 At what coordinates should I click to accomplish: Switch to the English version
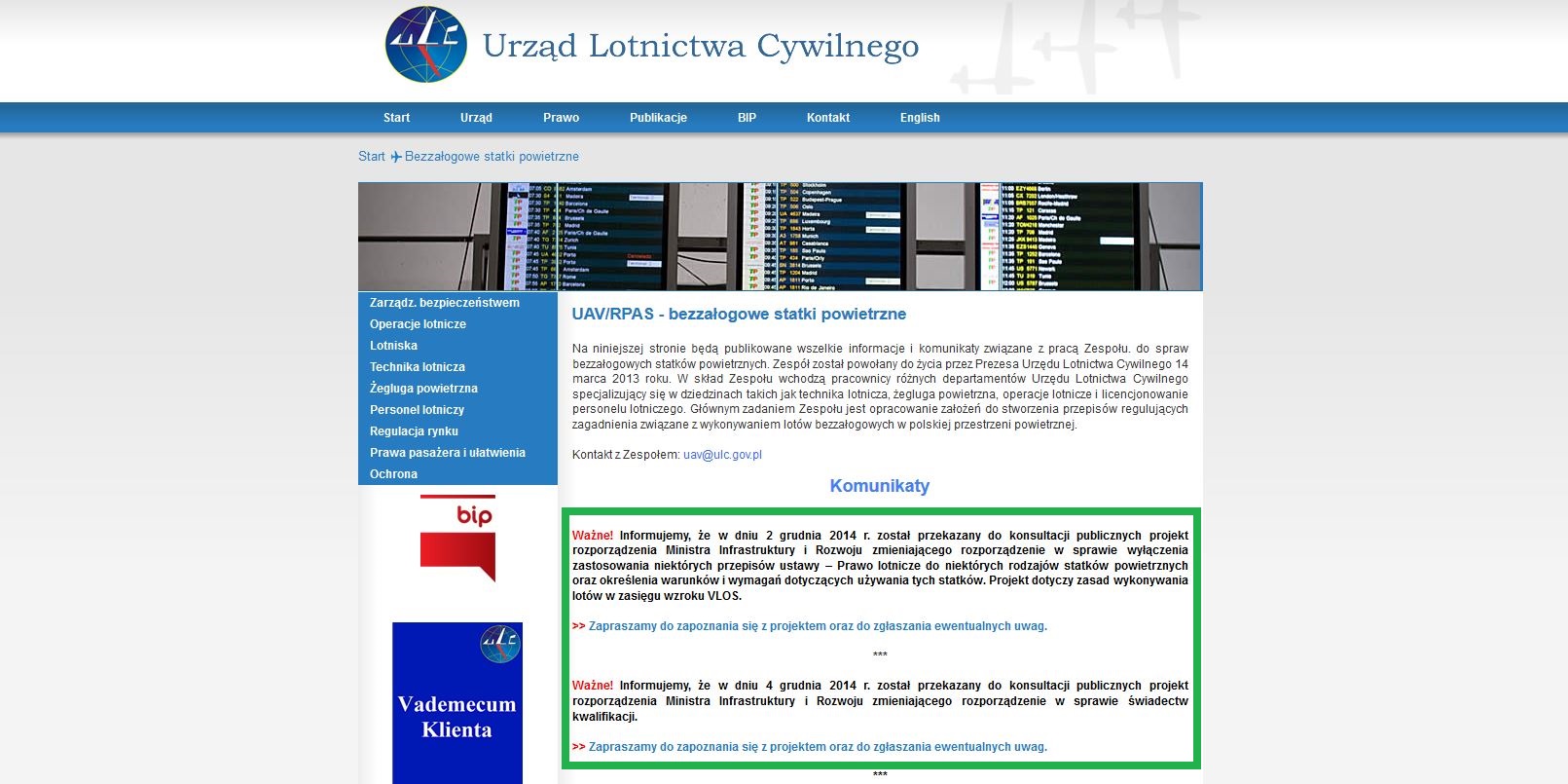pos(920,118)
